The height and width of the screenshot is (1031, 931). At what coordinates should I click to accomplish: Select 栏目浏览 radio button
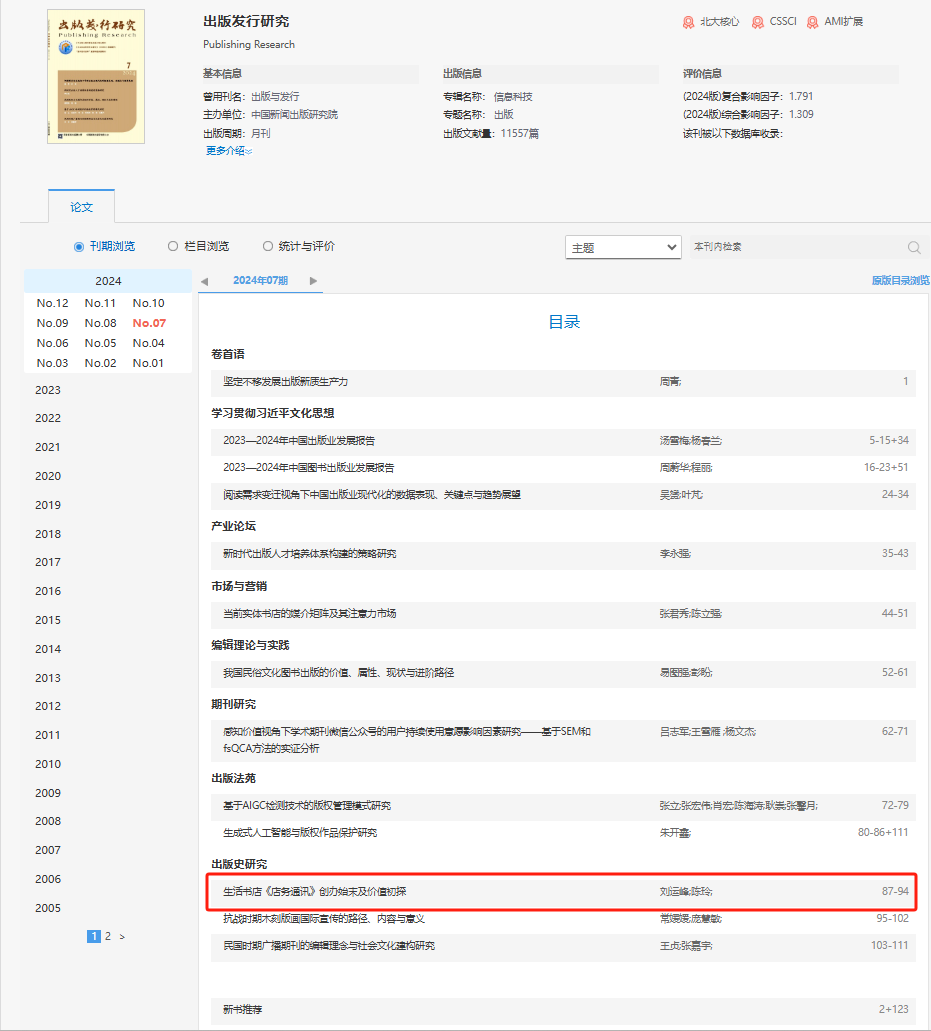tap(173, 246)
